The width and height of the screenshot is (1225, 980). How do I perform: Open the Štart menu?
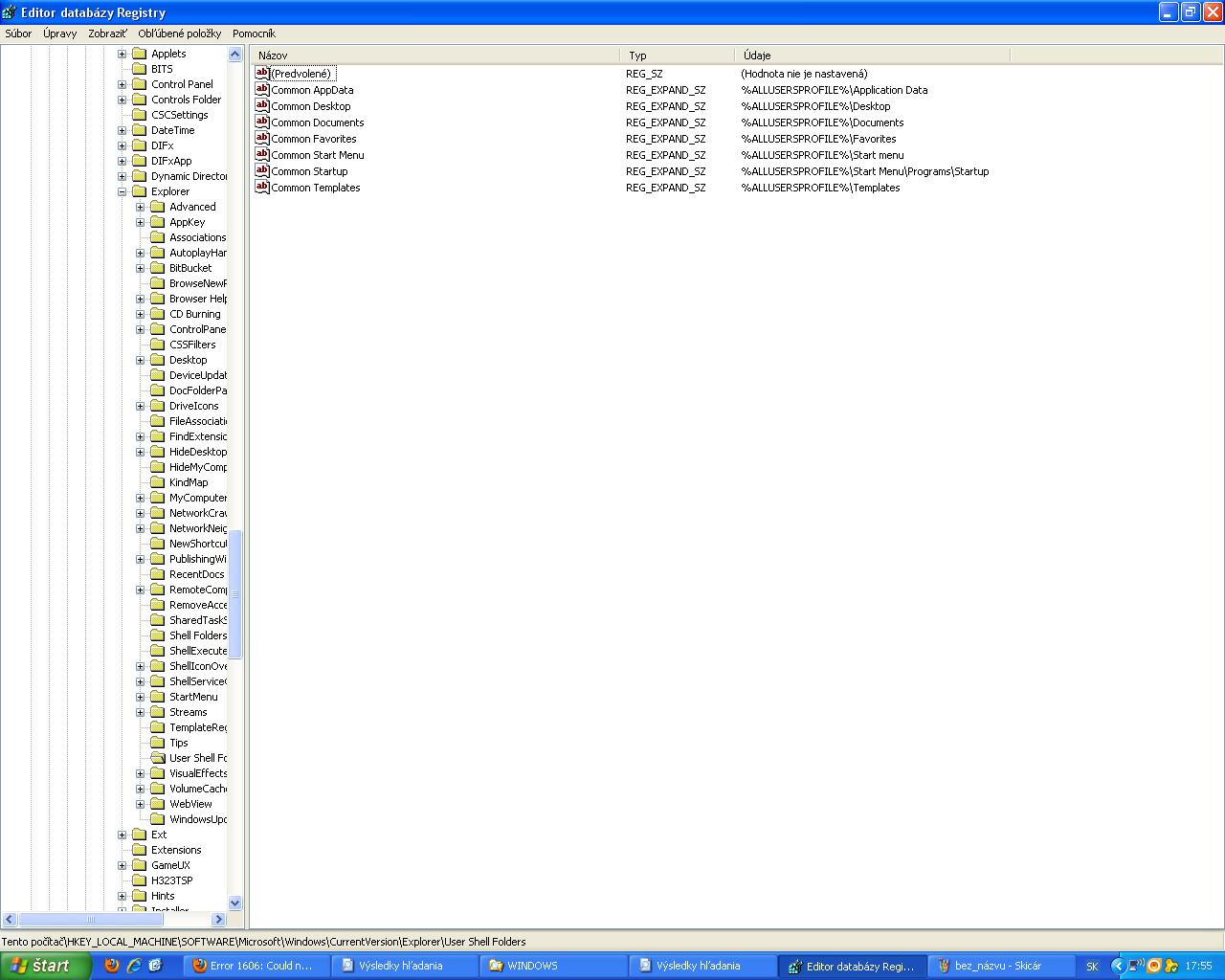pos(46,966)
